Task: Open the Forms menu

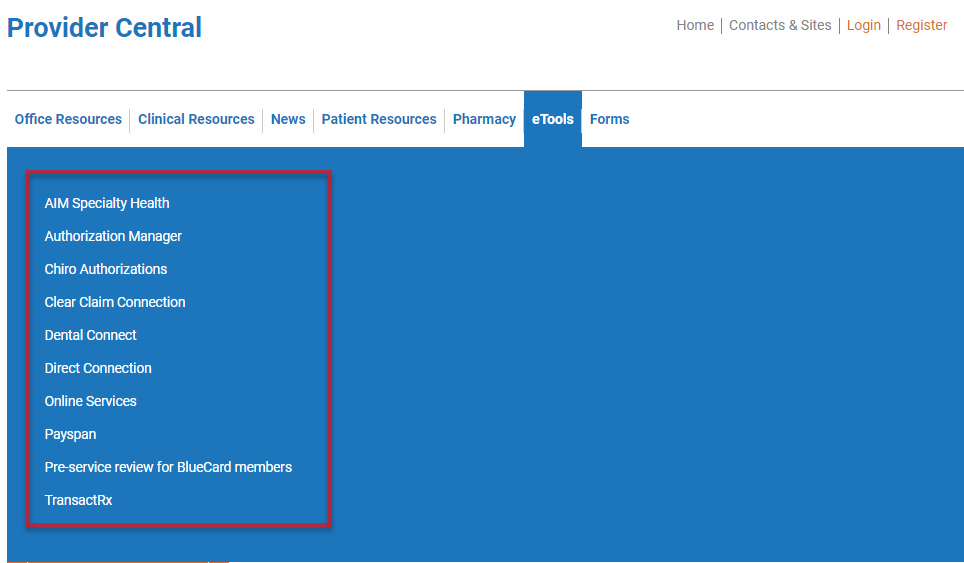Action: point(609,119)
